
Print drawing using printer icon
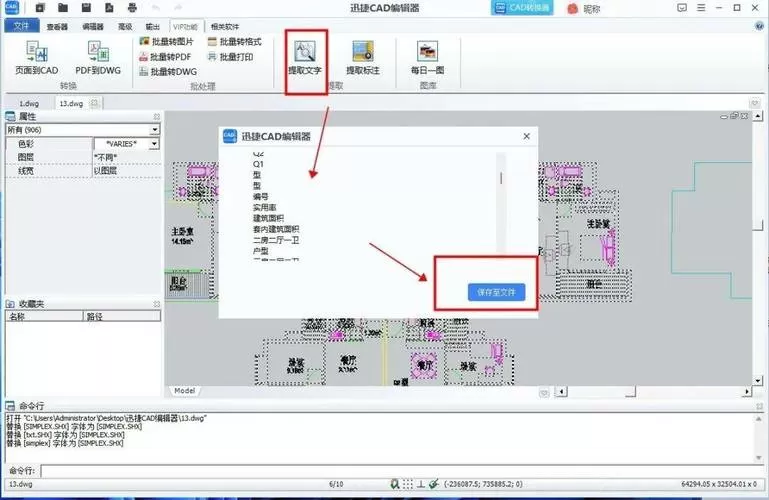132,8
